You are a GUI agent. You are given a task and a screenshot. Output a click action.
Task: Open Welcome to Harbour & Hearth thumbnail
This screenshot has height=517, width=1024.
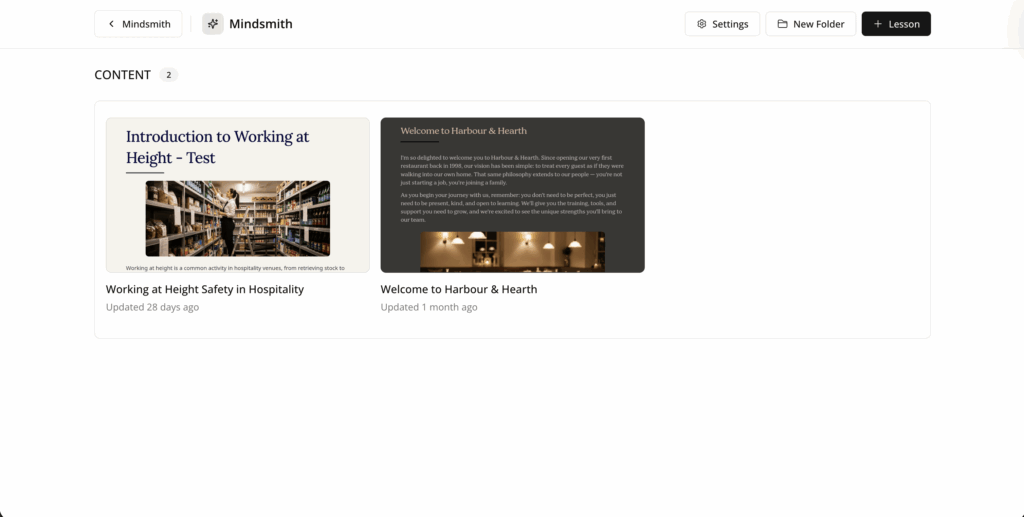(x=513, y=195)
